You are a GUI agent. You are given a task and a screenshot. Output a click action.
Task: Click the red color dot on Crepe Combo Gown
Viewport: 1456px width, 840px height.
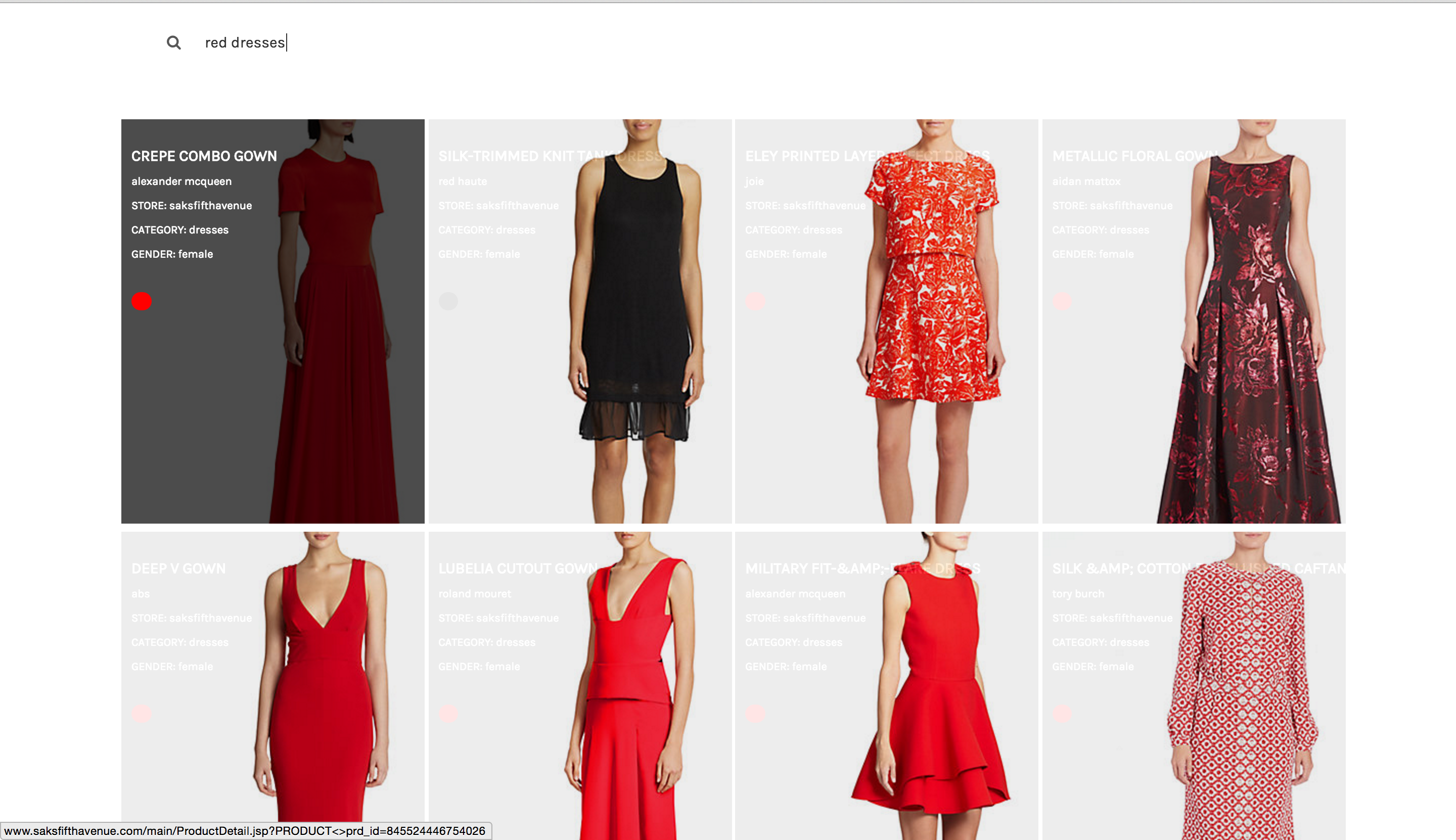[x=142, y=301]
